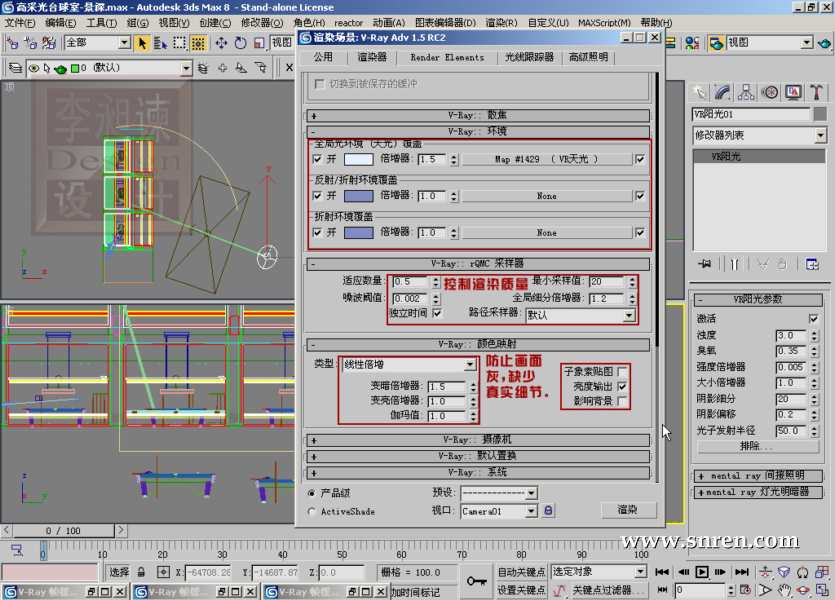Screen dimensions: 835x600
Task: Click the GI environment color swatch
Action: [358, 159]
